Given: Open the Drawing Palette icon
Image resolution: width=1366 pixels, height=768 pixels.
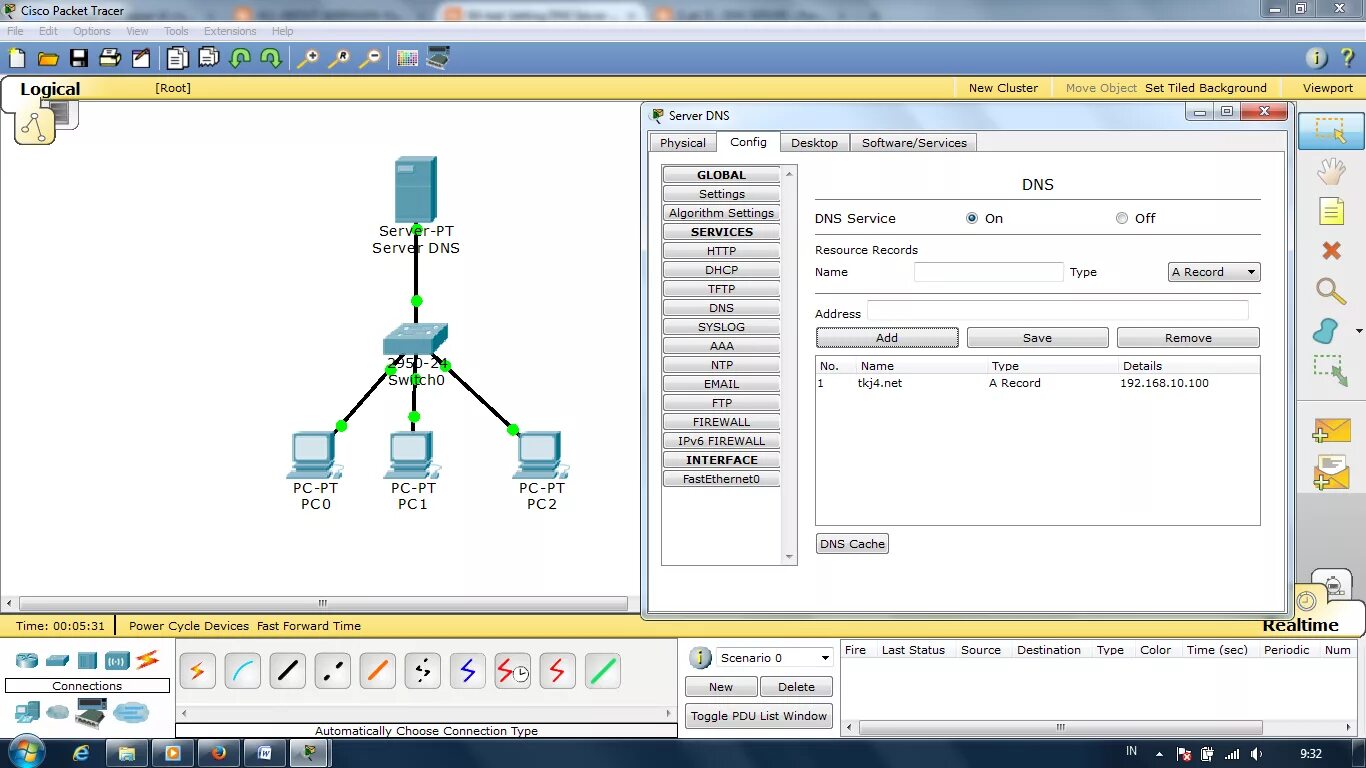Looking at the screenshot, I should tap(407, 58).
